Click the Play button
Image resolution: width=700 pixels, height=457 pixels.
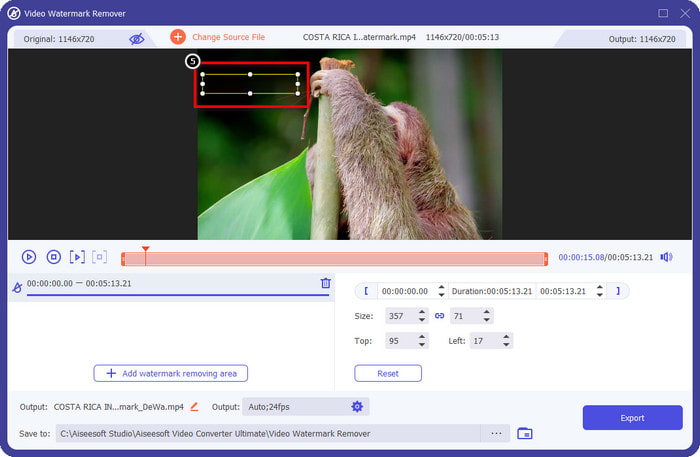(x=29, y=257)
